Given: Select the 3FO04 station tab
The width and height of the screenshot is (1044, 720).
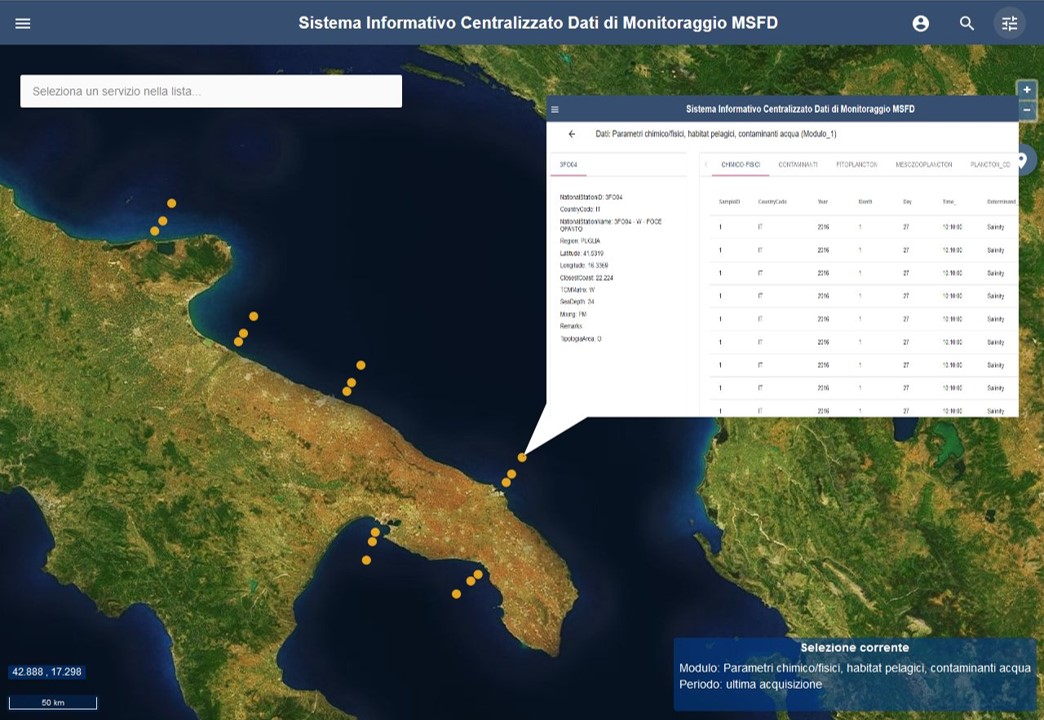Looking at the screenshot, I should [x=569, y=164].
